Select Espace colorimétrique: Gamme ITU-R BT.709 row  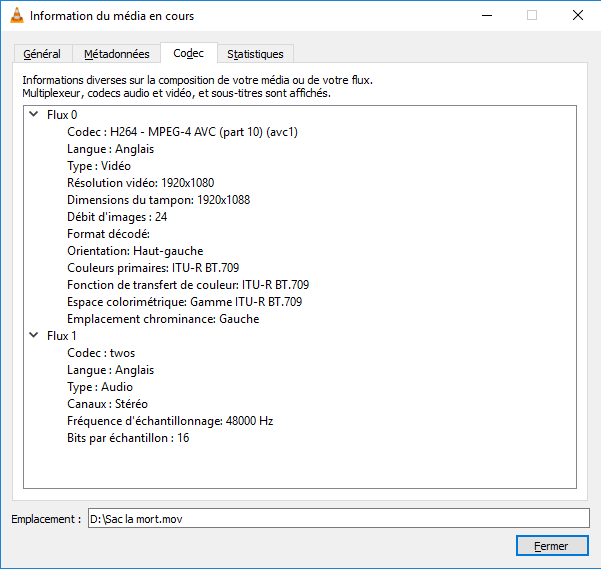coord(184,302)
